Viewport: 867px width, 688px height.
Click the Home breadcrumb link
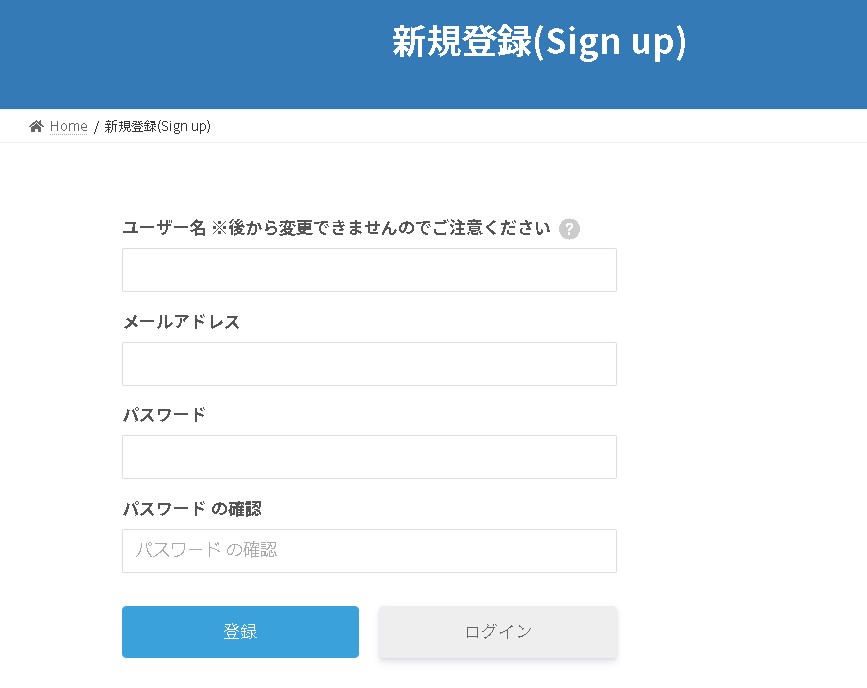[67, 126]
